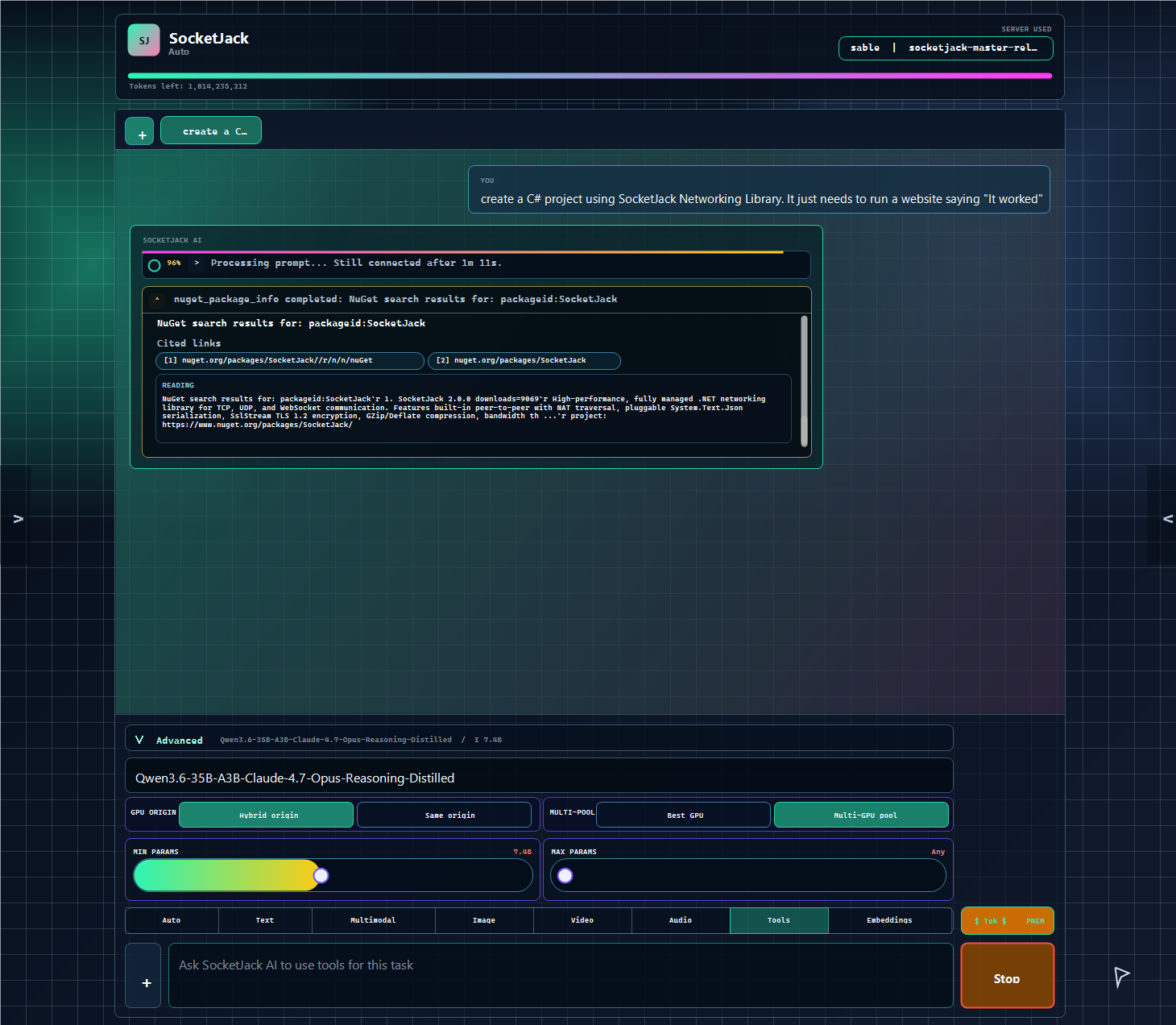Image resolution: width=1176 pixels, height=1025 pixels.
Task: Click the 96% progress spinner icon
Action: pyautogui.click(x=155, y=265)
